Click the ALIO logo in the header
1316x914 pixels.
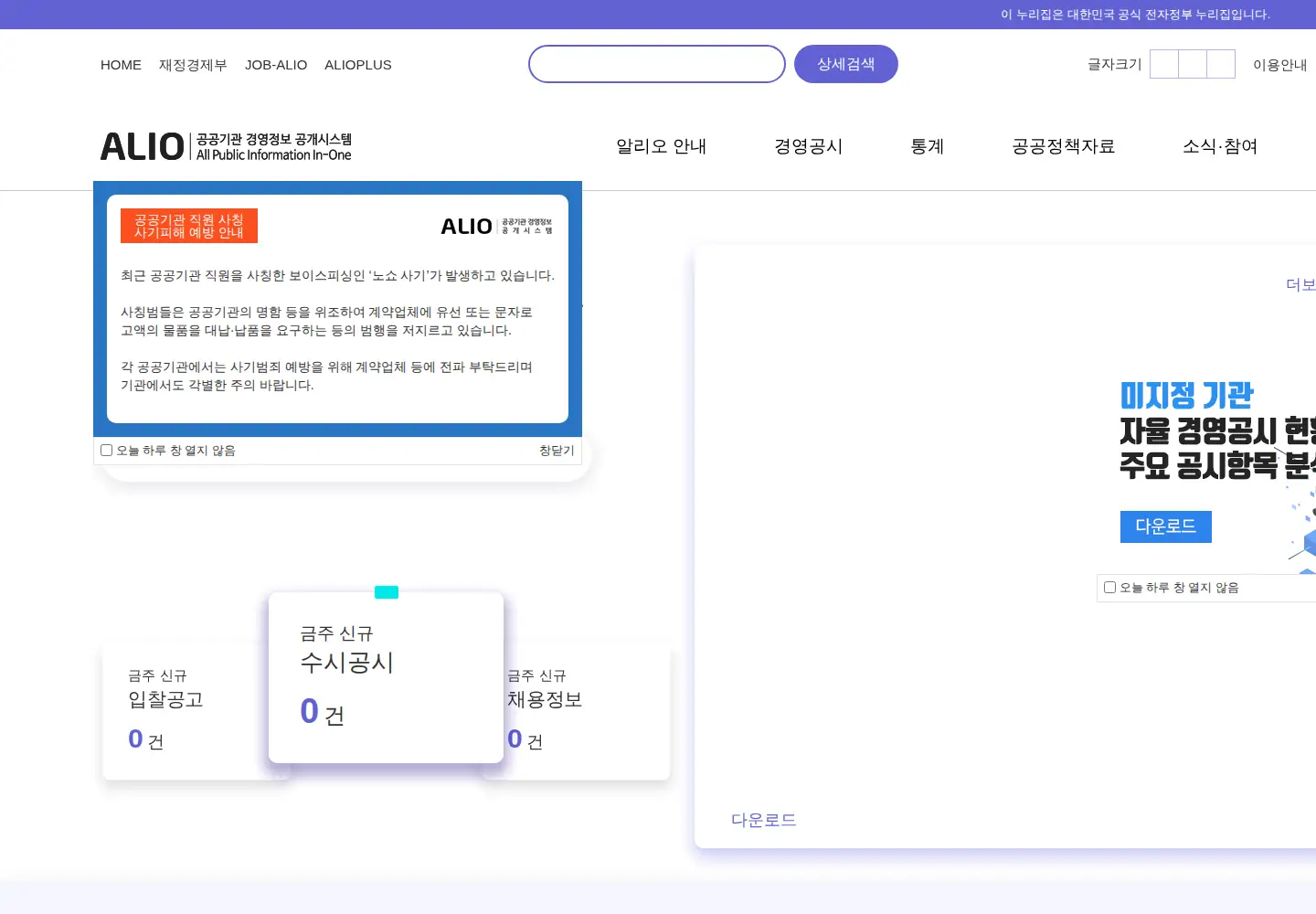click(226, 146)
